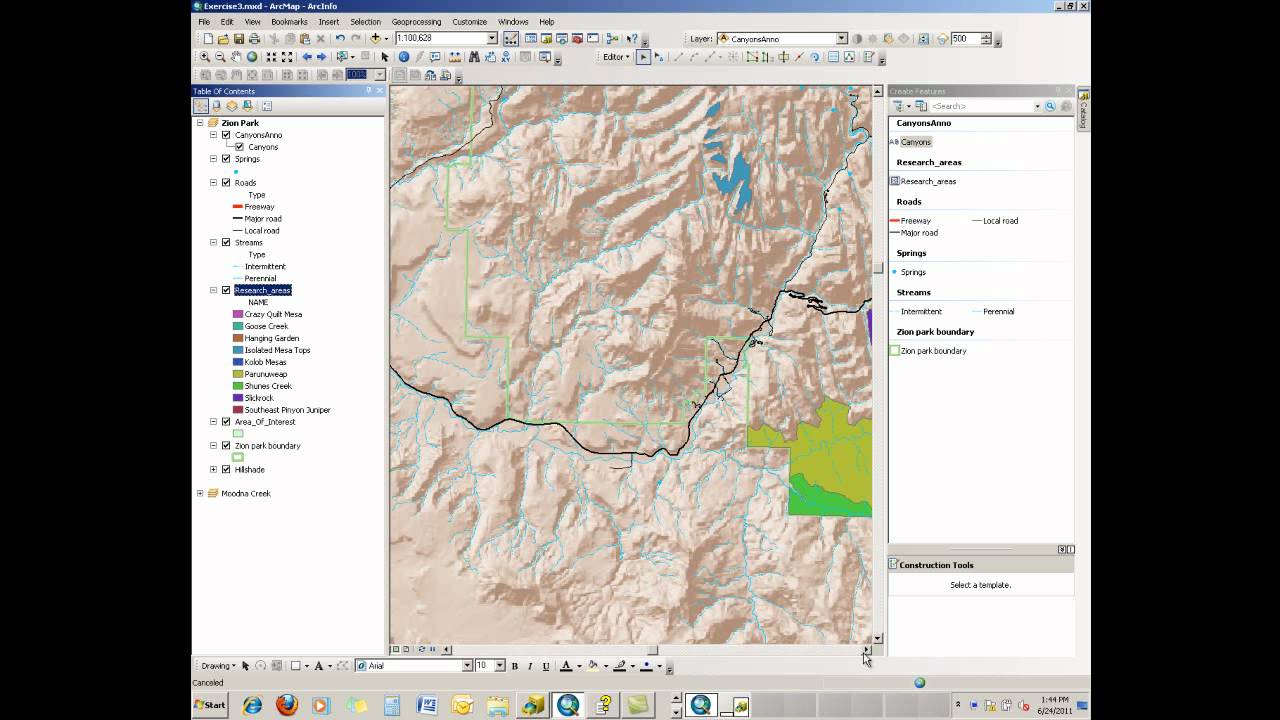
Task: Click the Parunuweap legend color swatch
Action: click(x=238, y=374)
